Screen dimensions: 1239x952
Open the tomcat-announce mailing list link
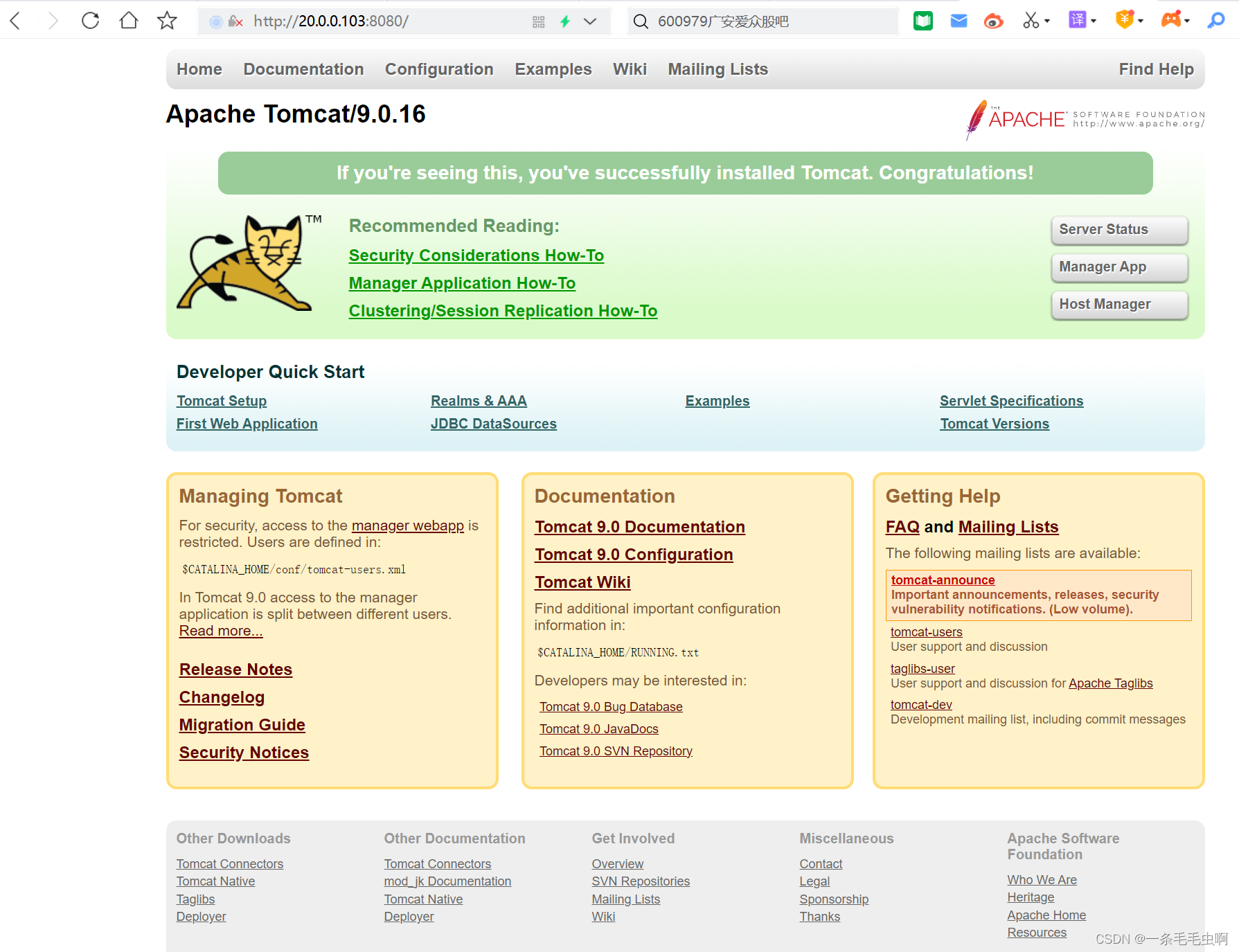pyautogui.click(x=943, y=580)
